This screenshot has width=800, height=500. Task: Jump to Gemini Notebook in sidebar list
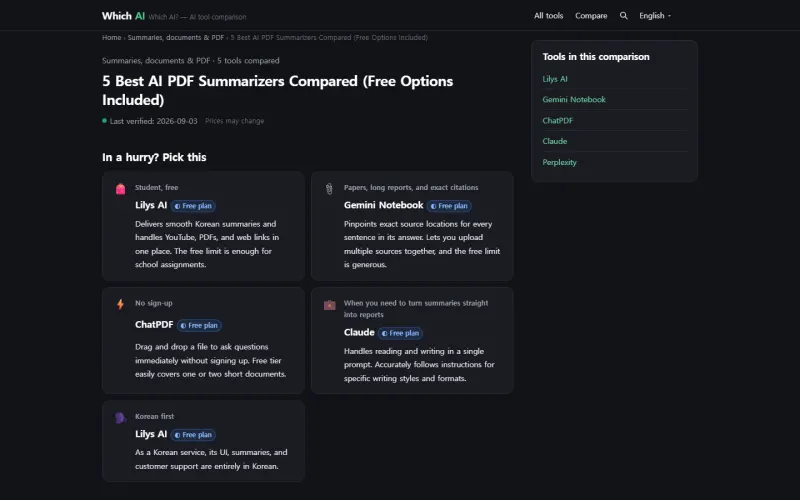click(x=573, y=99)
